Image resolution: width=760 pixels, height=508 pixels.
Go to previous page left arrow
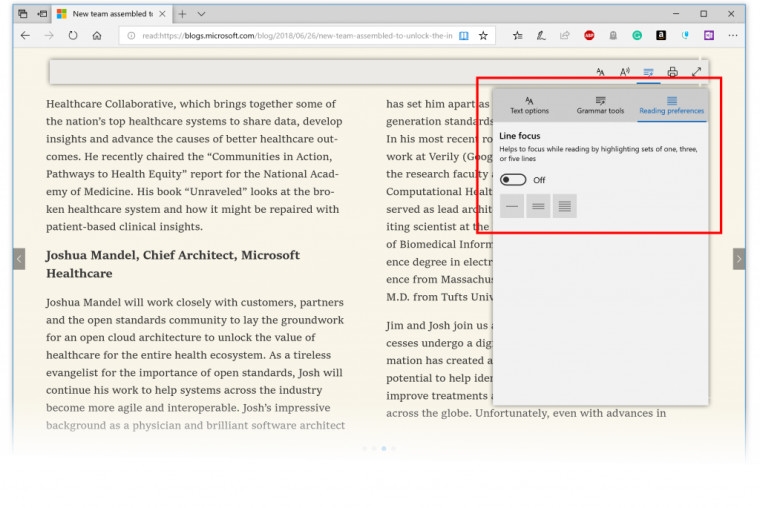point(19,259)
